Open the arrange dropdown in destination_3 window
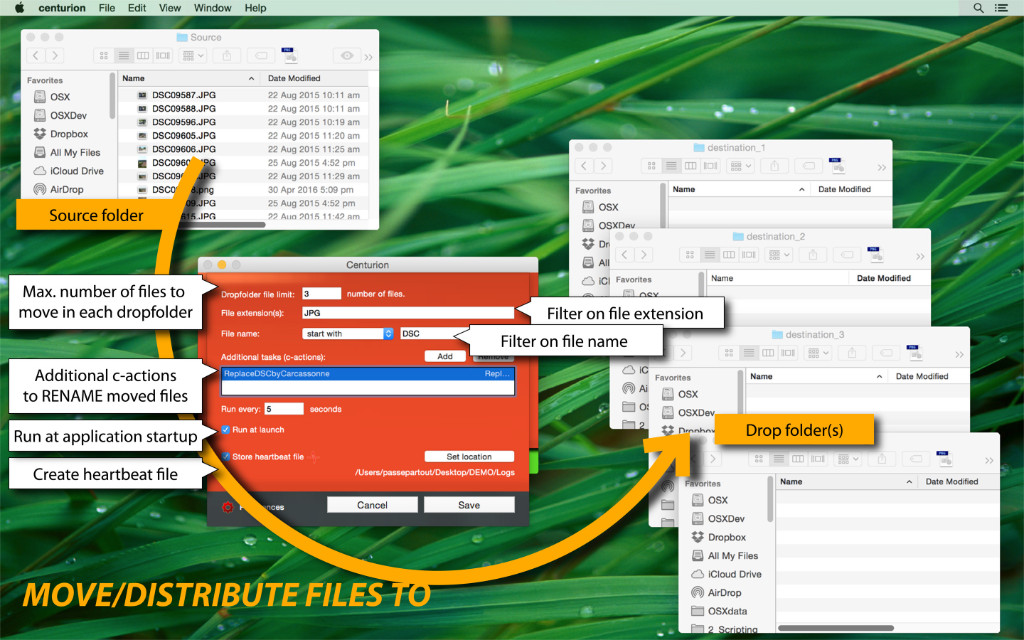 point(818,353)
